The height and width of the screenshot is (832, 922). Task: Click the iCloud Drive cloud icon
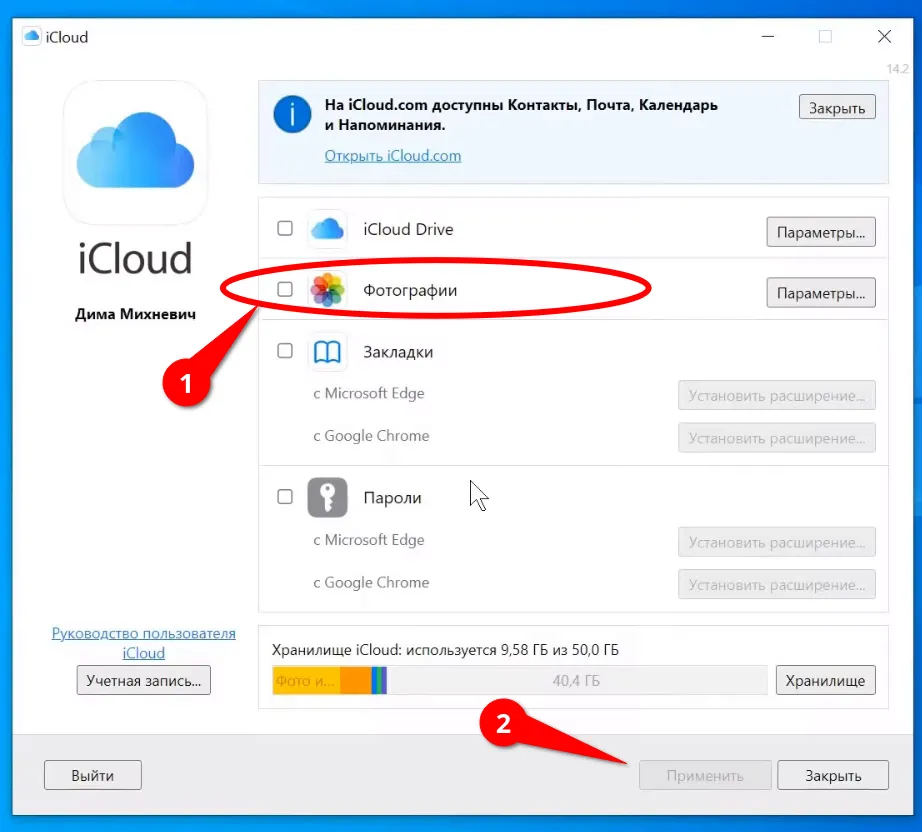point(328,229)
